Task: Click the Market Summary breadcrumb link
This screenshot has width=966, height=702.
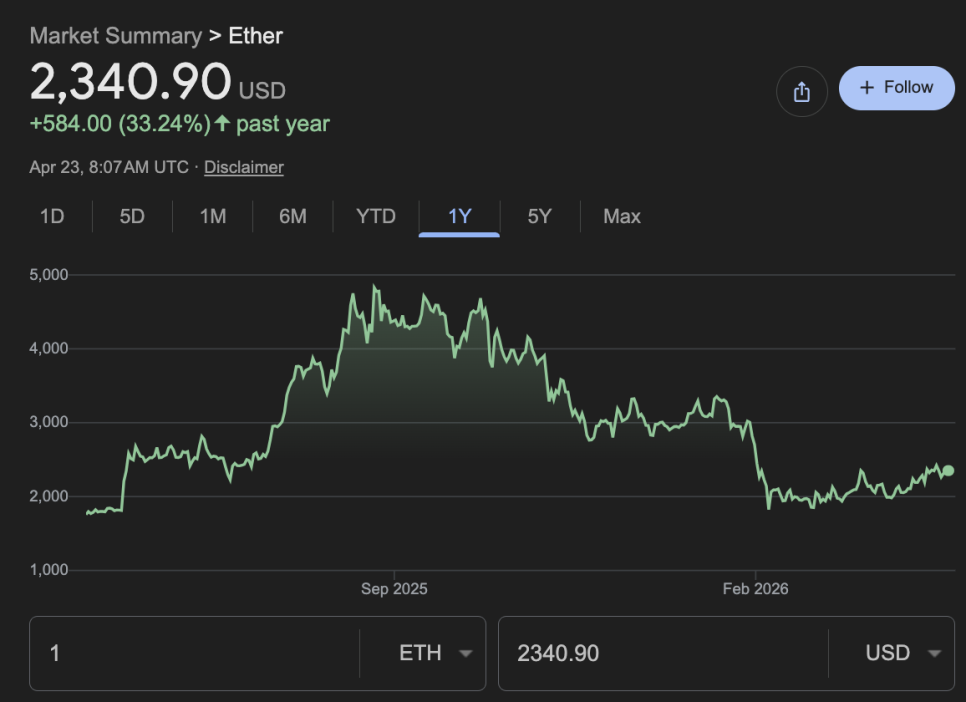Action: [x=115, y=36]
